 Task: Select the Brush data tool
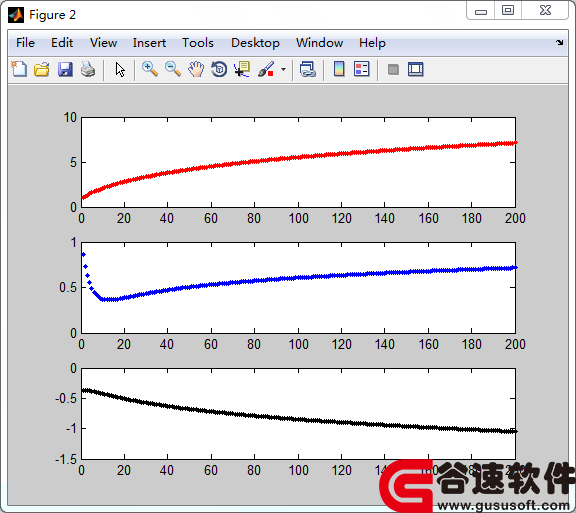click(x=266, y=69)
